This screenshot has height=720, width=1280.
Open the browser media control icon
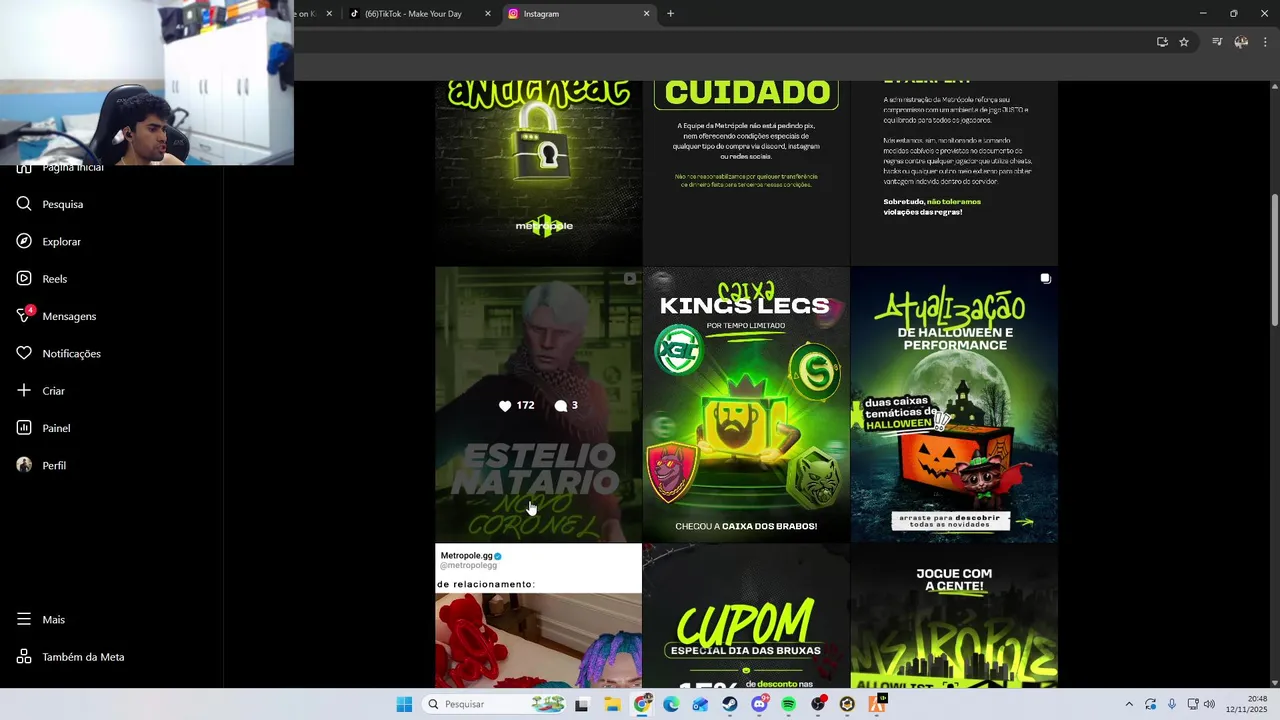point(1217,42)
